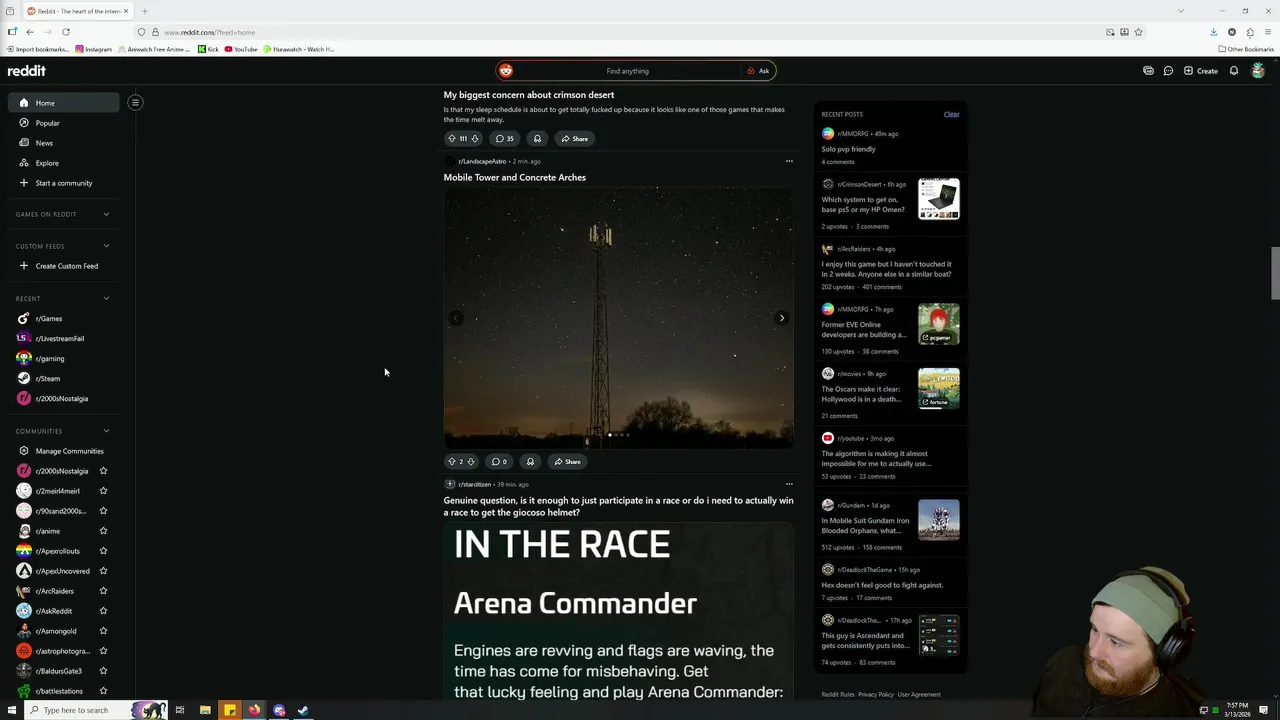Go to Home feed in sidebar
1280x720 pixels.
(64, 103)
